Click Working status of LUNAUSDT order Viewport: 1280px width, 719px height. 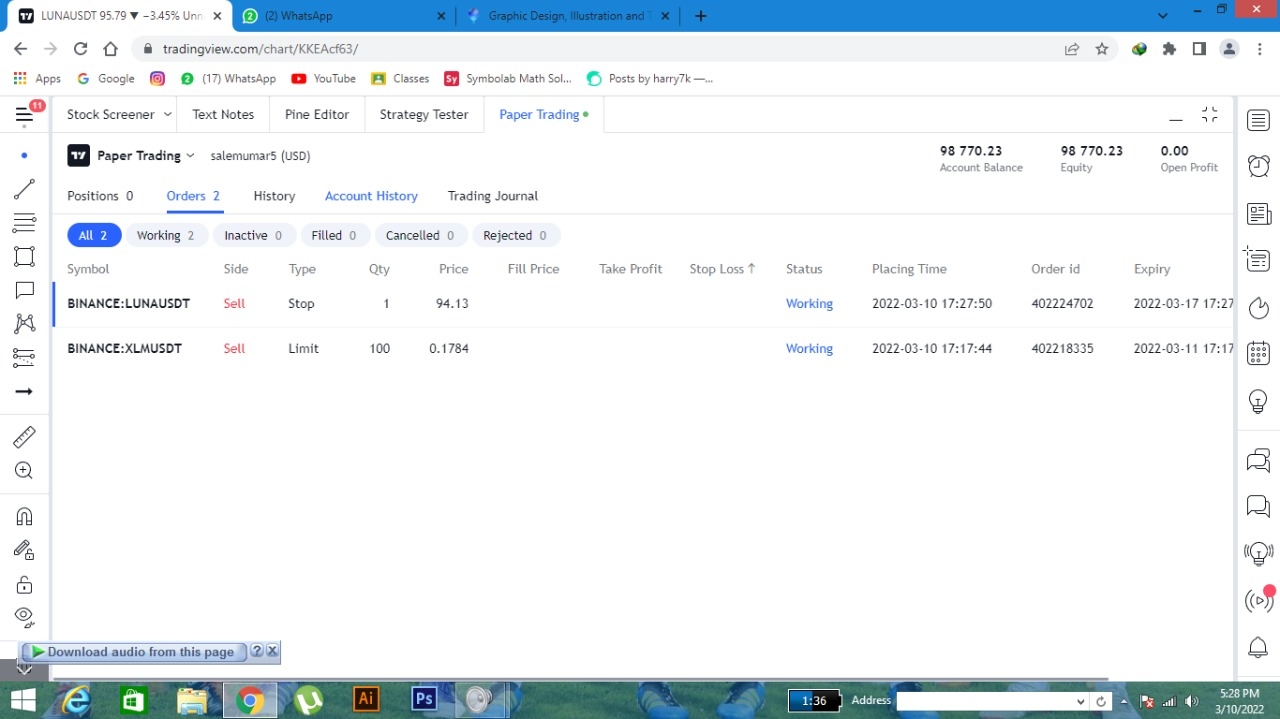click(x=809, y=304)
